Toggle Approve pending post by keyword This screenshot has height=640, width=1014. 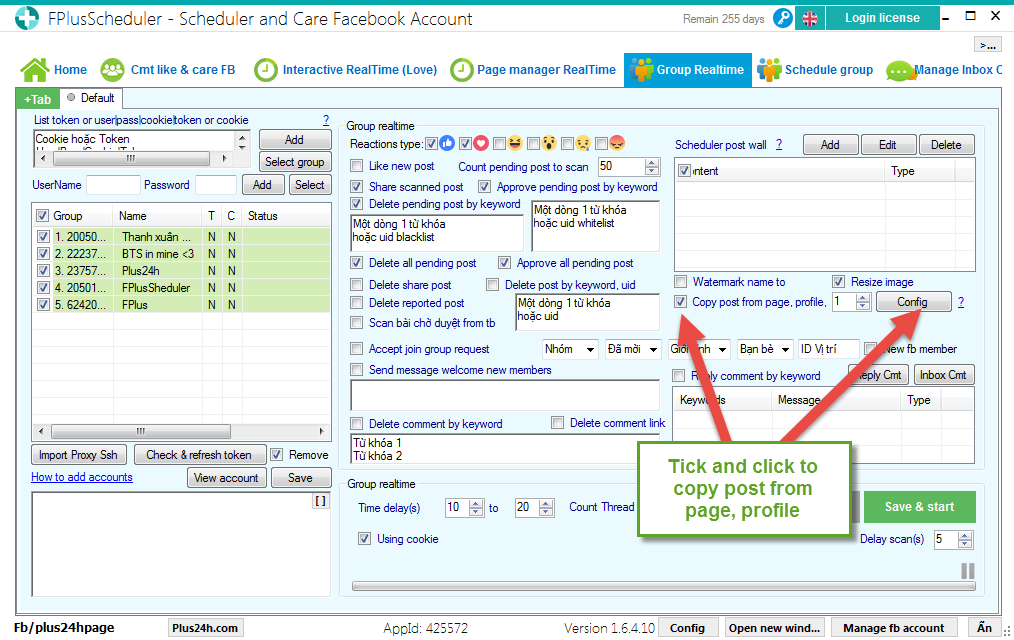pos(484,187)
